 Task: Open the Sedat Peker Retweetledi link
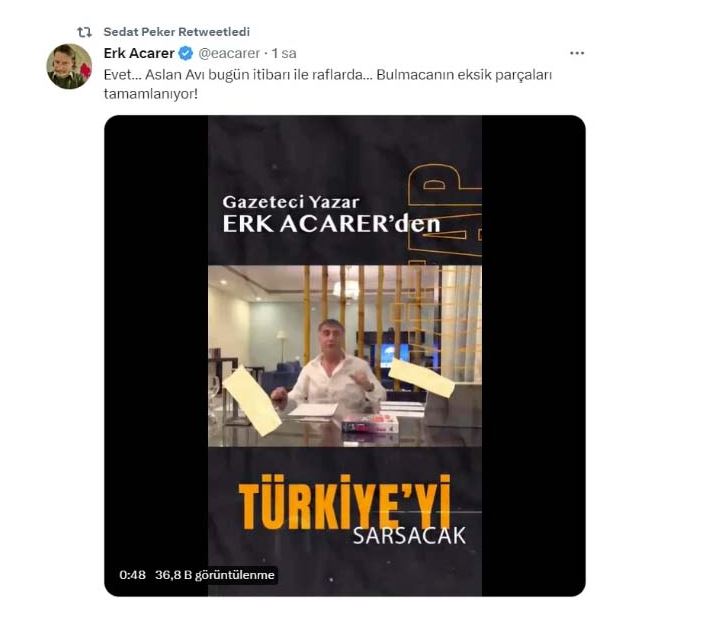pyautogui.click(x=176, y=32)
